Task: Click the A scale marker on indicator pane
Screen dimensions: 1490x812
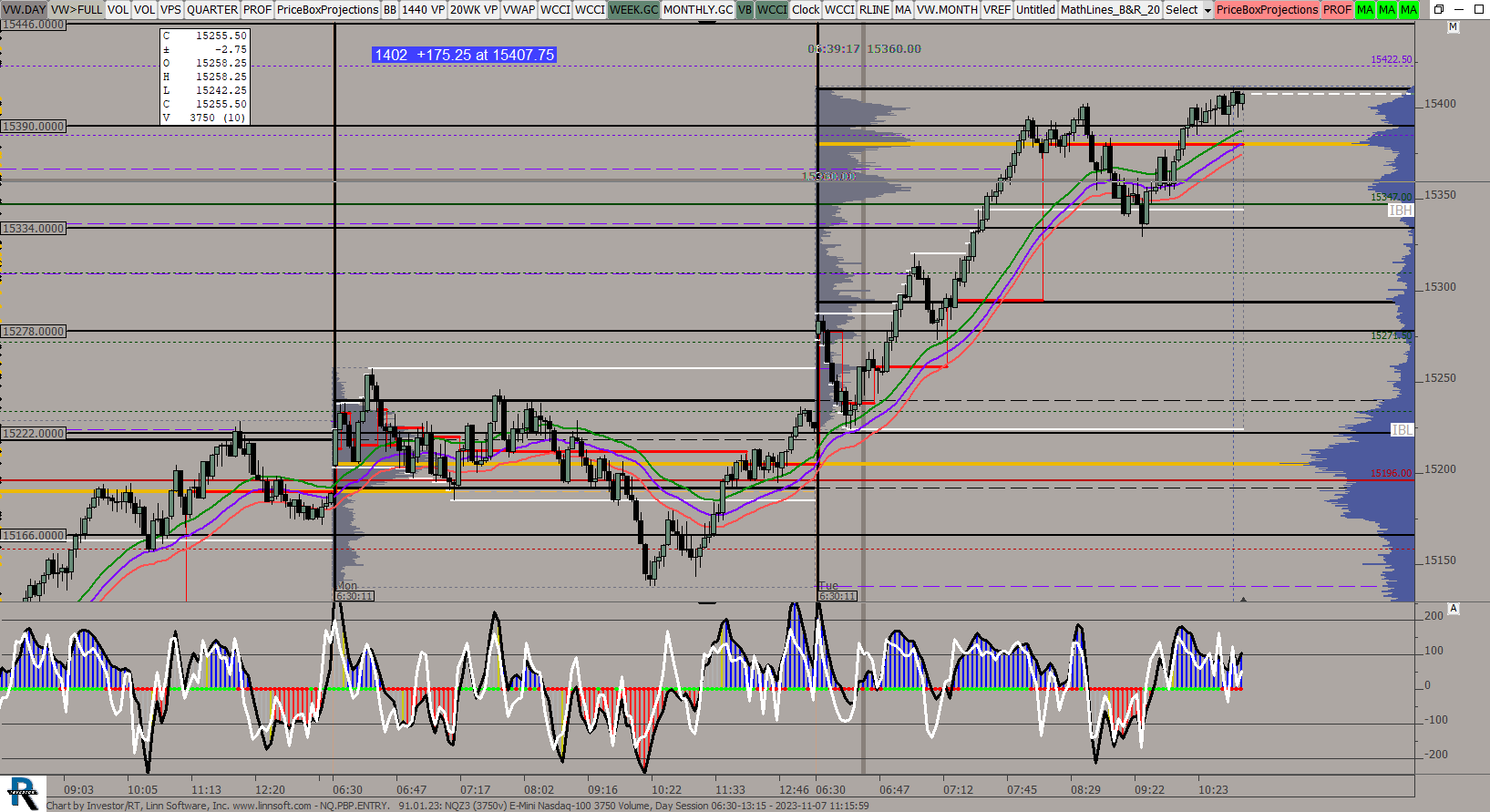Action: coord(1453,609)
